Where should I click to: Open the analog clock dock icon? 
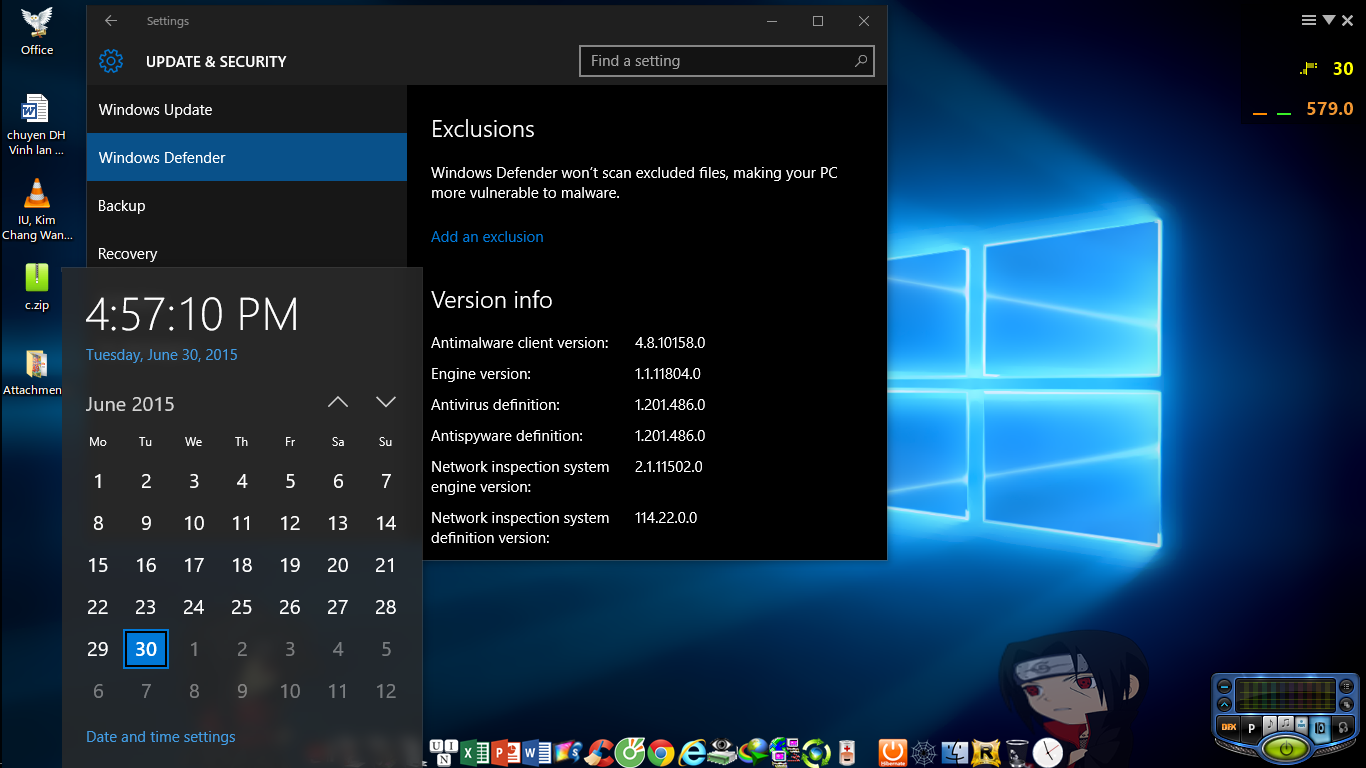[1047, 752]
